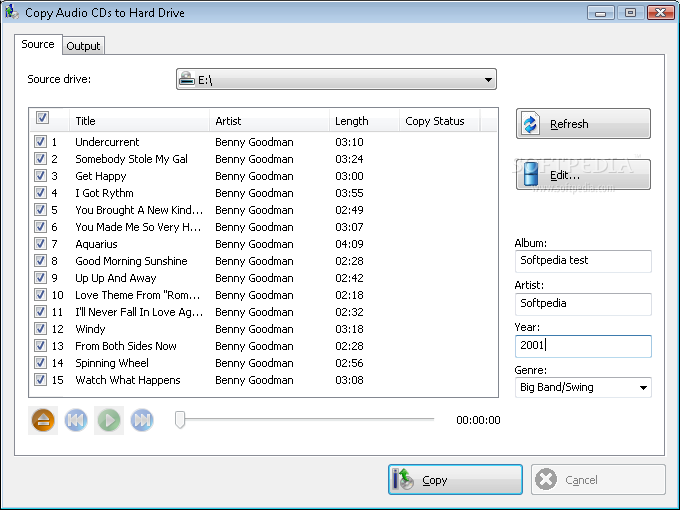Select the Source tab
Image resolution: width=680 pixels, height=510 pixels.
tap(38, 45)
